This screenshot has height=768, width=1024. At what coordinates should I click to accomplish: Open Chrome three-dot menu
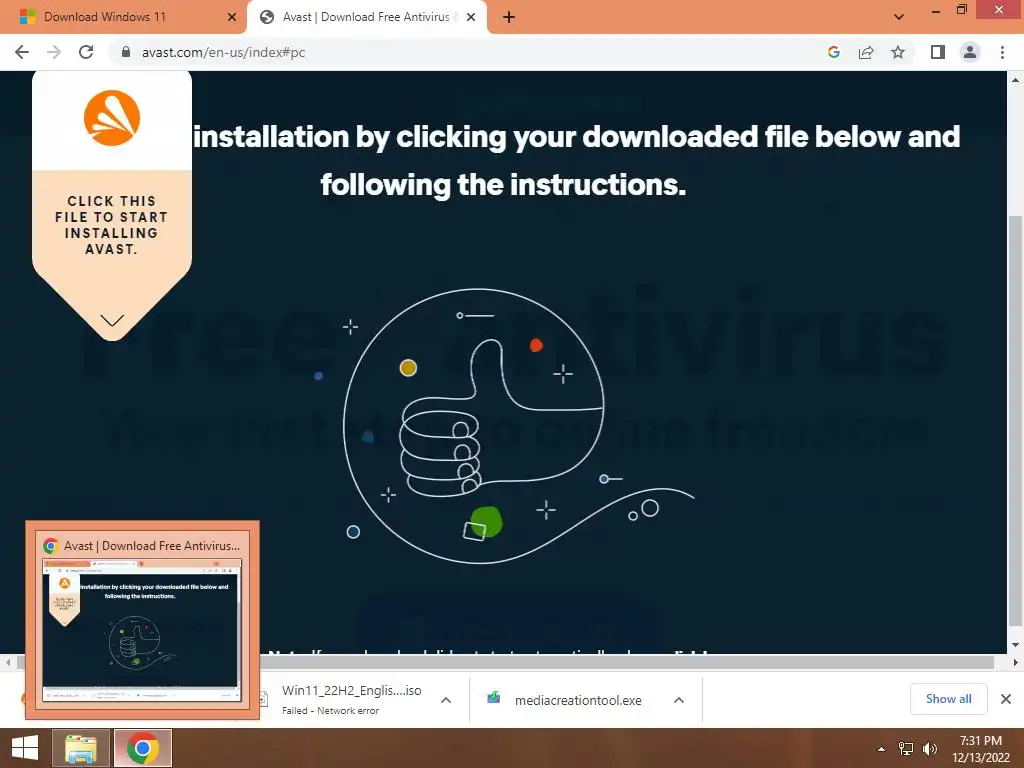tap(1002, 52)
